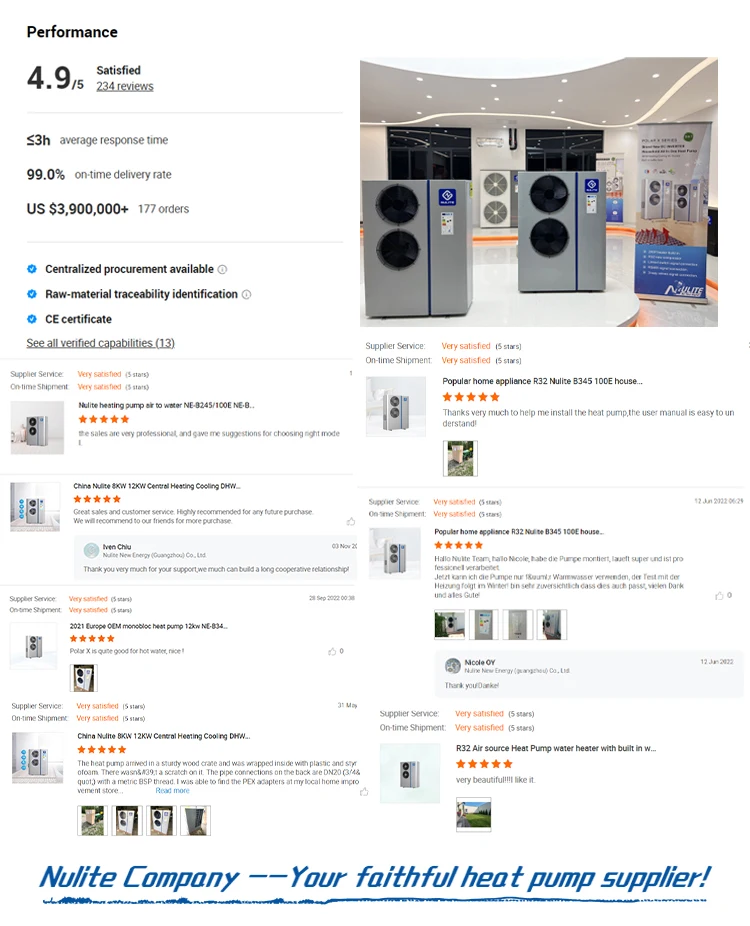Open the 234 reviews link
The width and height of the screenshot is (750, 926).
pos(125,86)
